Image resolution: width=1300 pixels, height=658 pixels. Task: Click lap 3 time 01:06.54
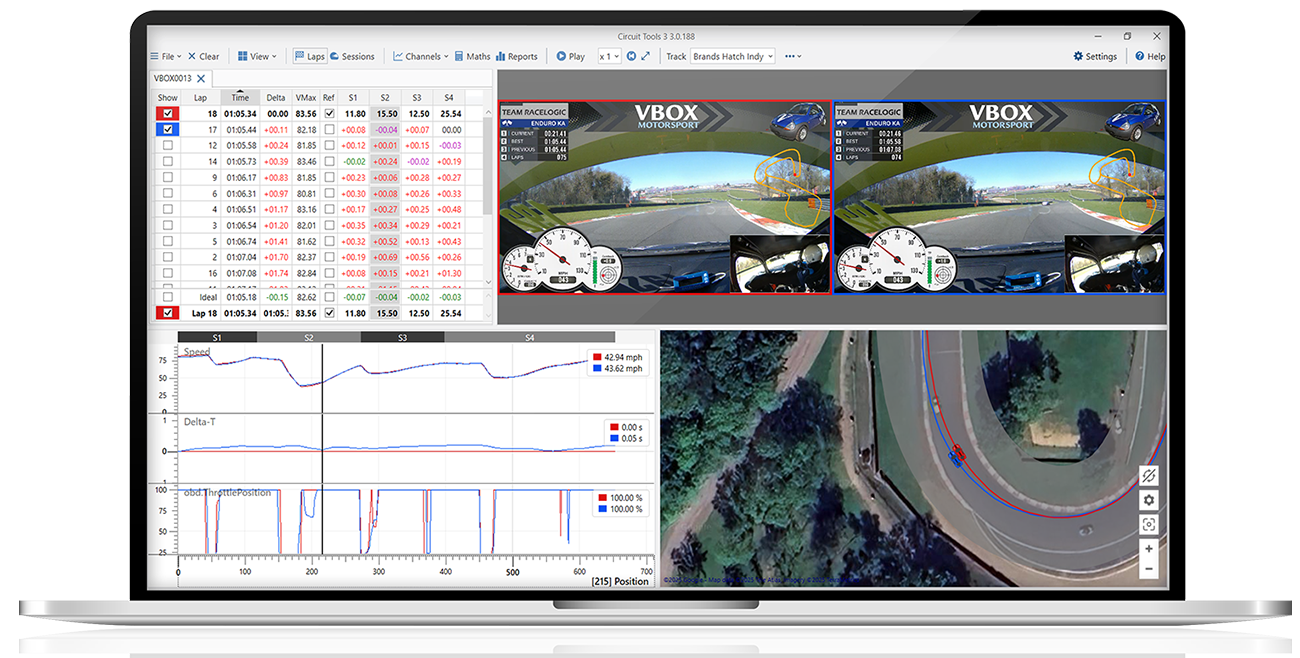(240, 226)
